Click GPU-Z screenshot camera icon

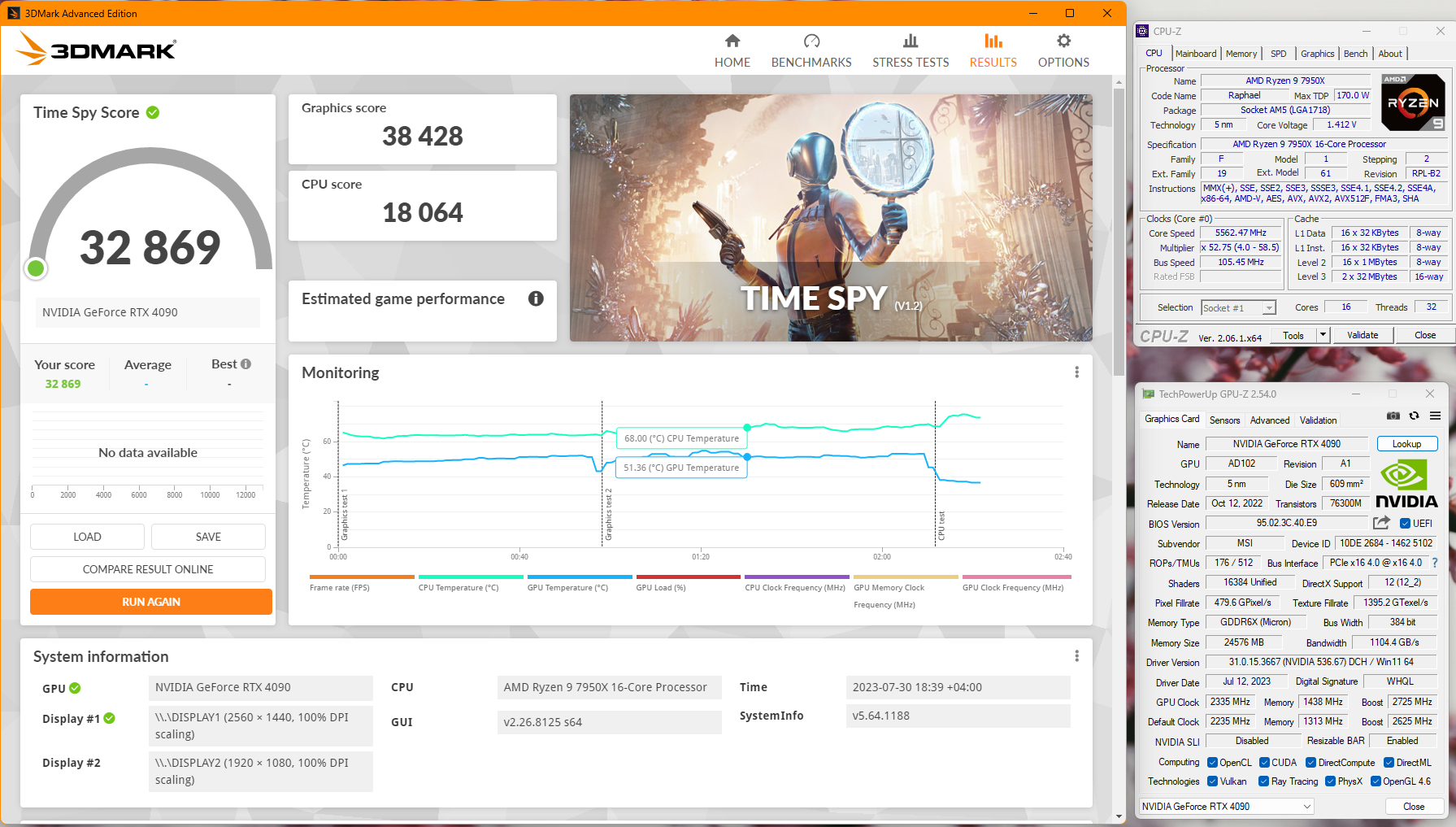click(x=1393, y=416)
